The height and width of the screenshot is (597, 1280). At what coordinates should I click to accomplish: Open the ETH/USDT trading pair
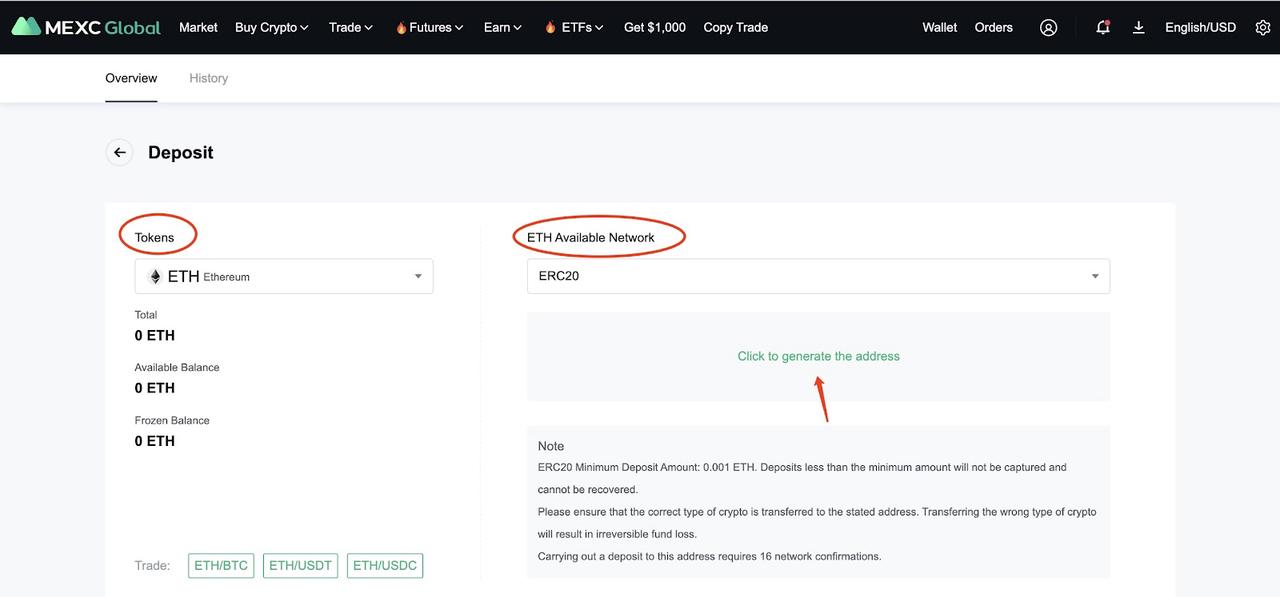(x=300, y=565)
